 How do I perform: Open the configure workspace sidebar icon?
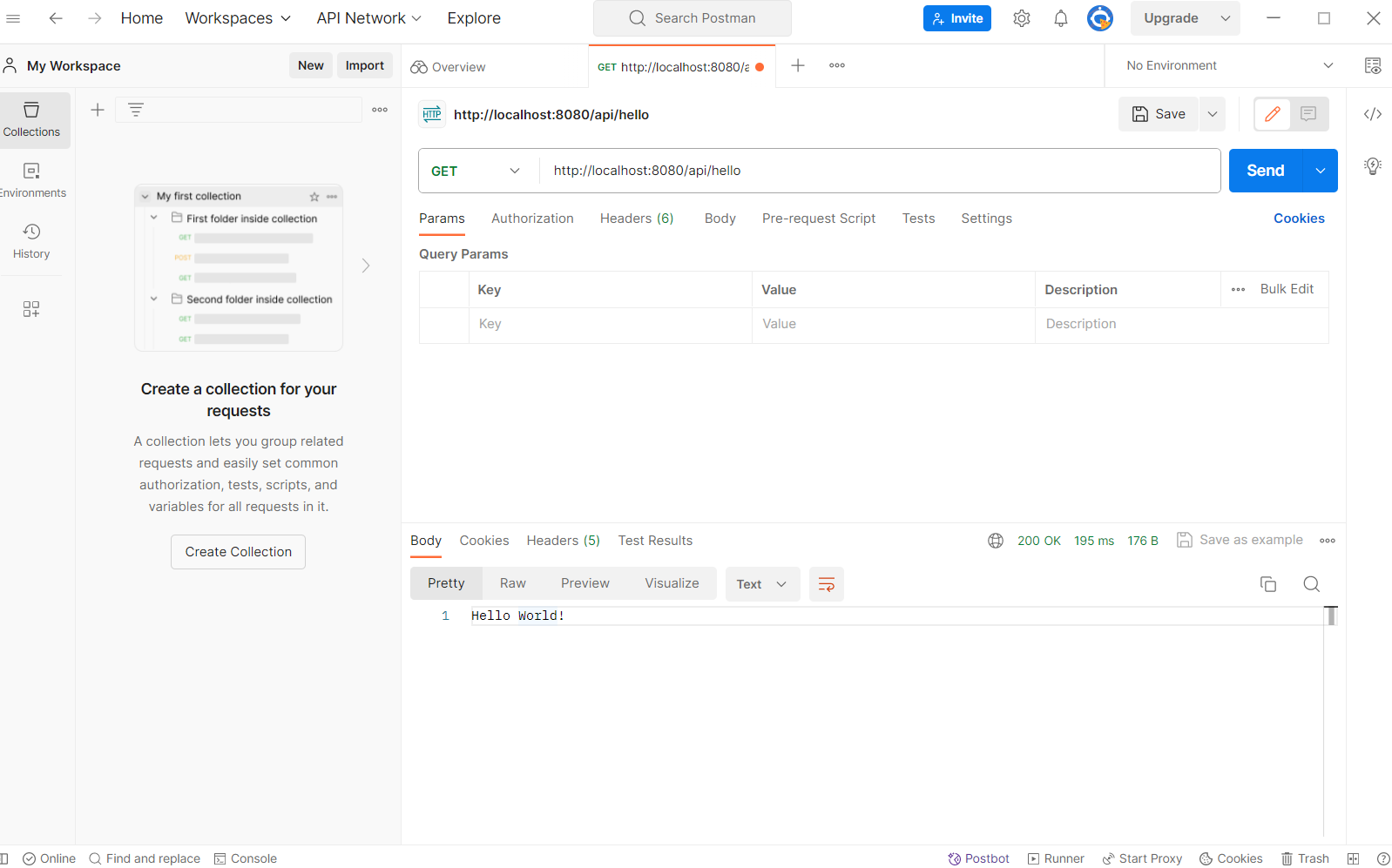(x=31, y=309)
